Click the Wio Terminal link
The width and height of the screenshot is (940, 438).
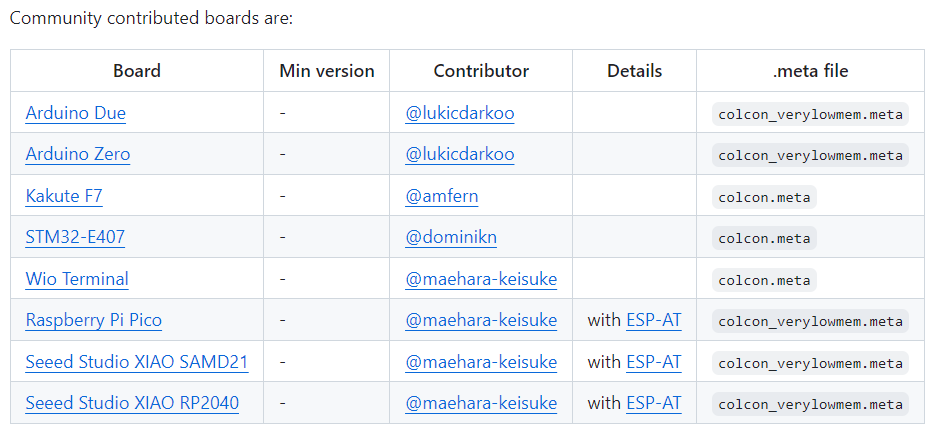click(x=77, y=279)
